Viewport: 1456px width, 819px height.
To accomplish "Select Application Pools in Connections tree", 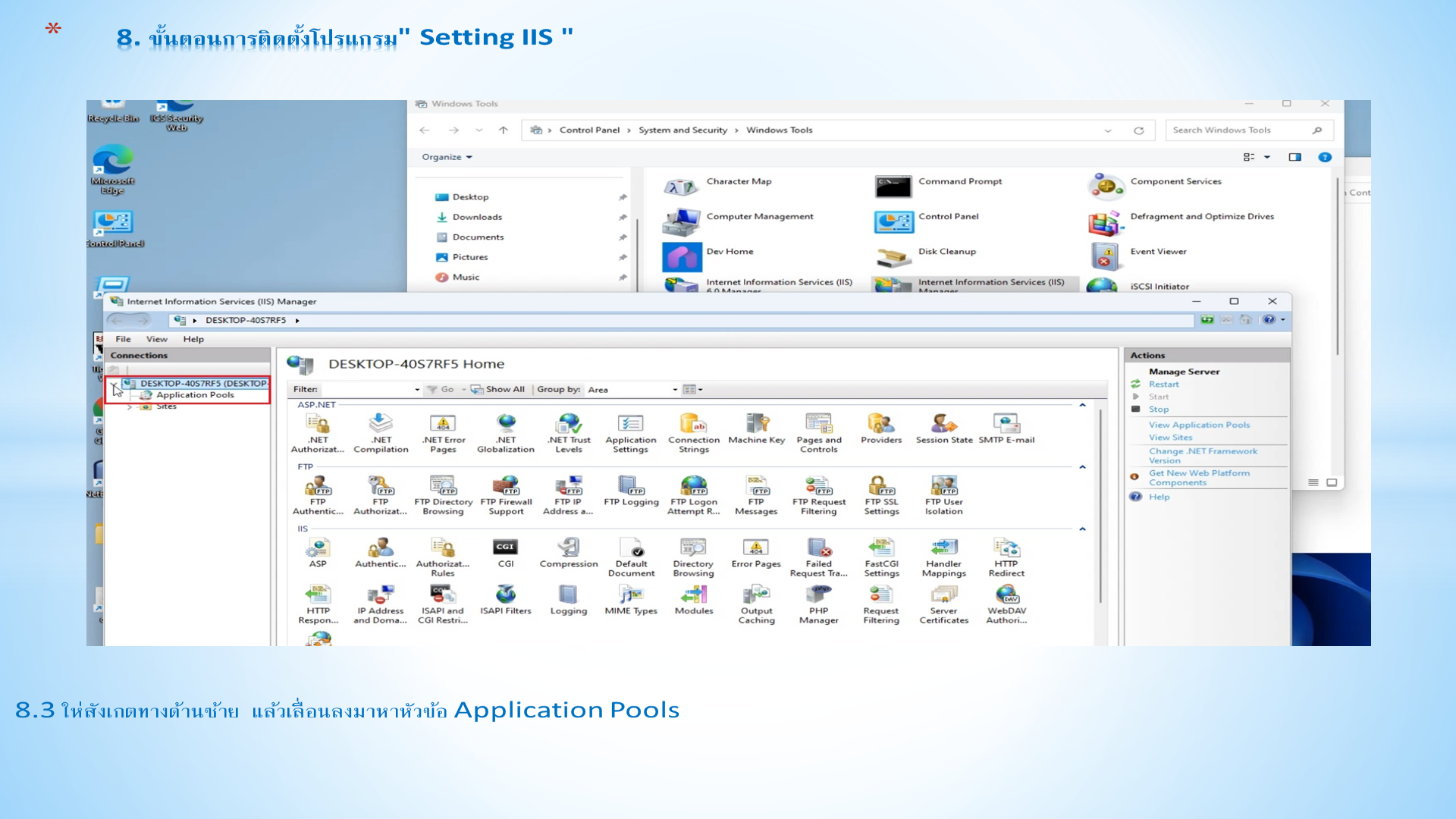I will pyautogui.click(x=195, y=395).
